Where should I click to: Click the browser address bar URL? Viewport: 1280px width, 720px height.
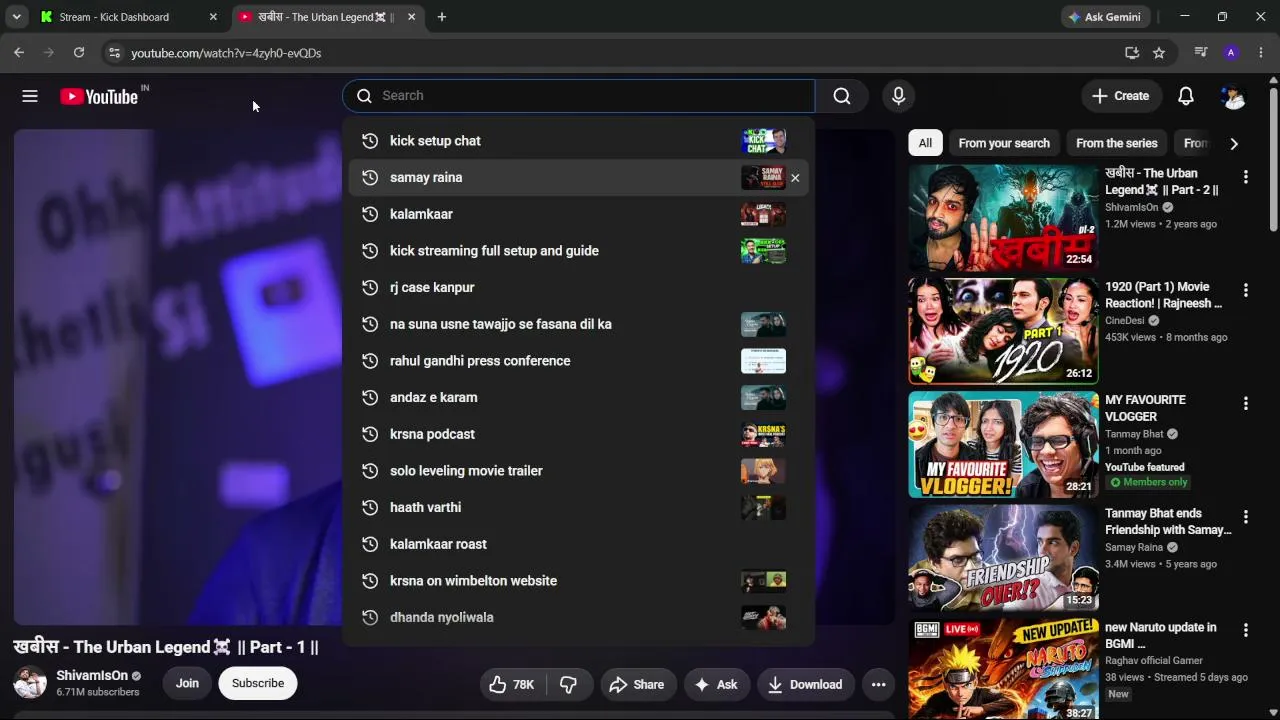226,53
